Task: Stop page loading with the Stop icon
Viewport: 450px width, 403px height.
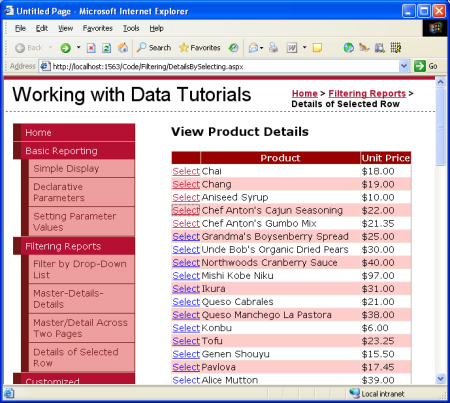Action: point(91,48)
